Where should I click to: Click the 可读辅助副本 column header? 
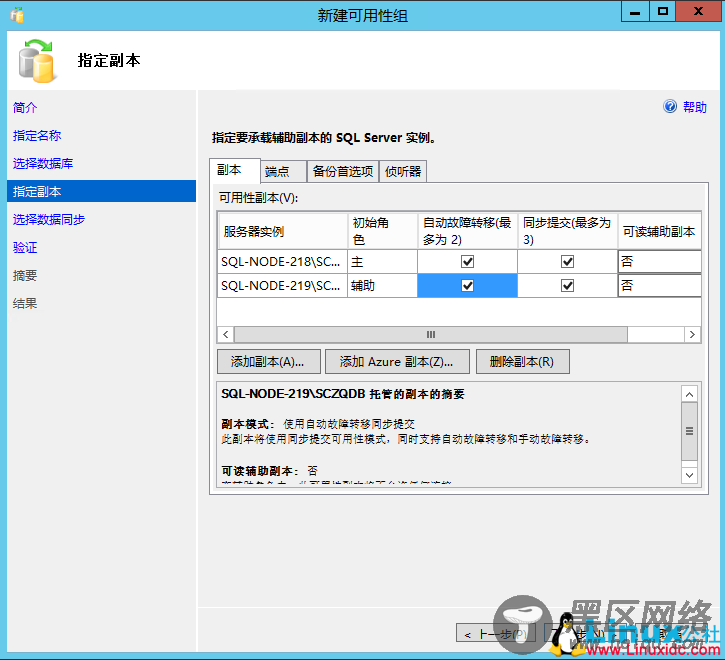click(x=659, y=231)
